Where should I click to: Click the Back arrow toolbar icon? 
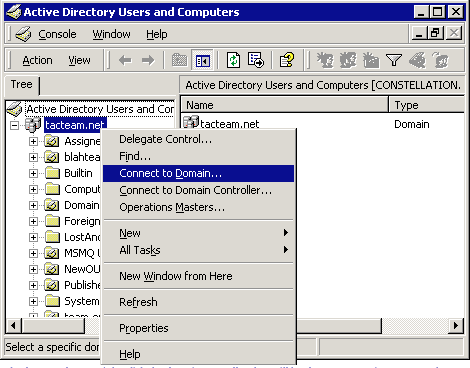(x=125, y=60)
